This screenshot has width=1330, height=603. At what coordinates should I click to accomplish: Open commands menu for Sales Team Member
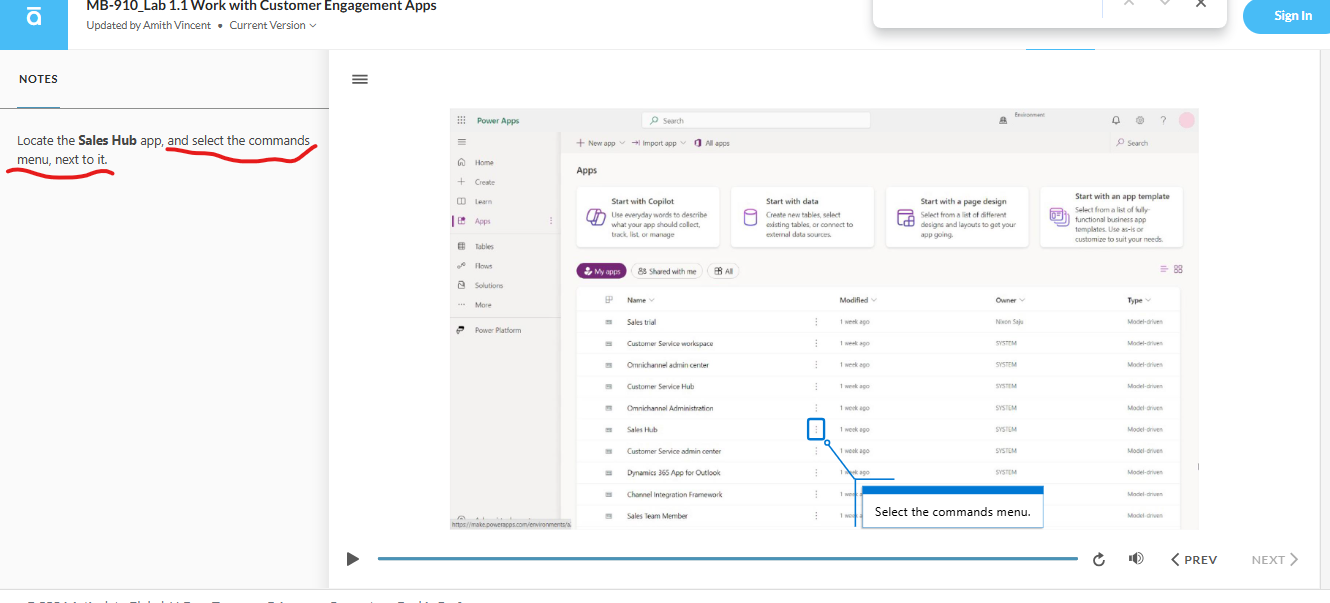pyautogui.click(x=816, y=516)
